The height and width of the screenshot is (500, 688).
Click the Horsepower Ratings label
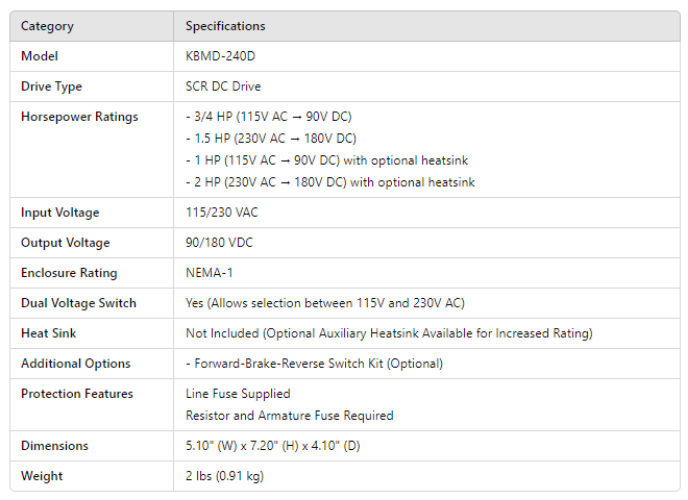(79, 117)
